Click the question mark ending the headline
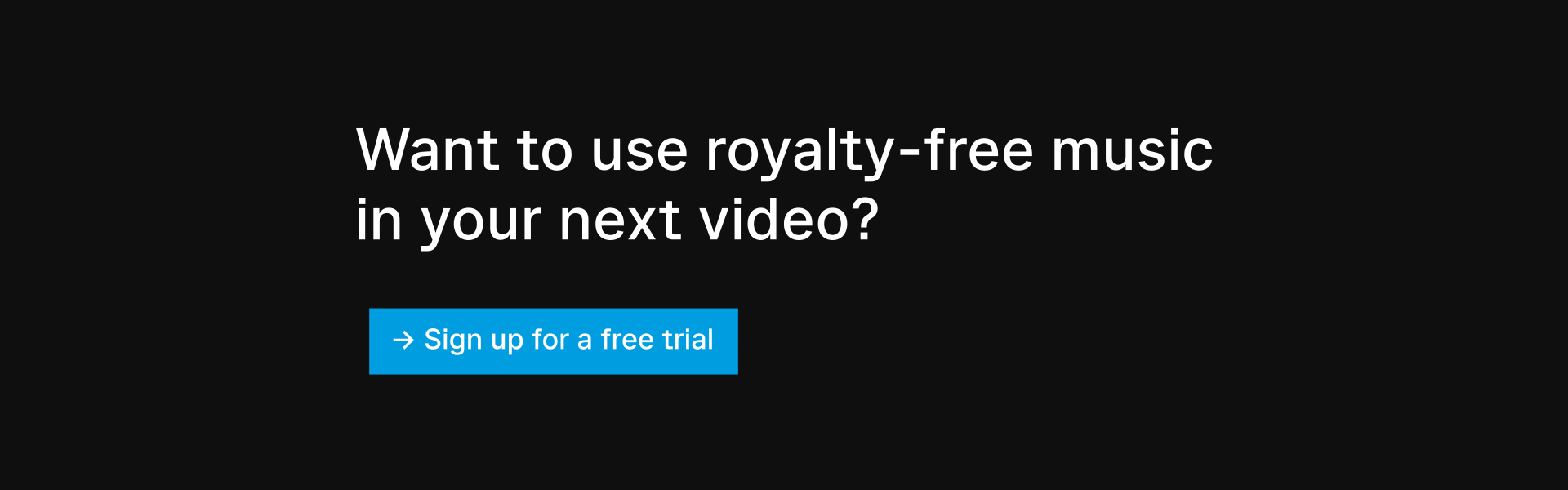Viewport: 1568px width, 490px height. coord(865,219)
